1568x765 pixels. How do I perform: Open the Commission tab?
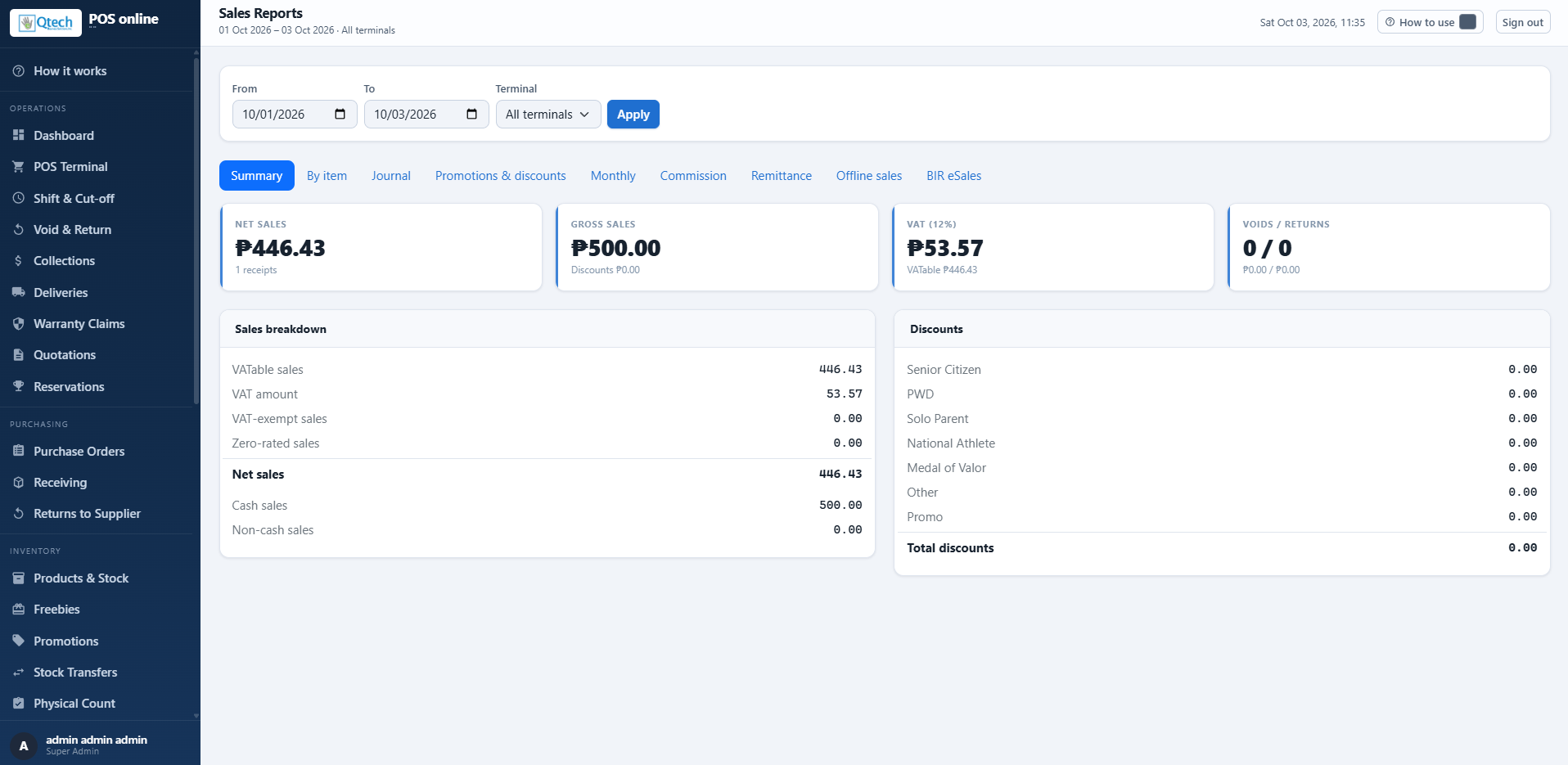pyautogui.click(x=693, y=176)
